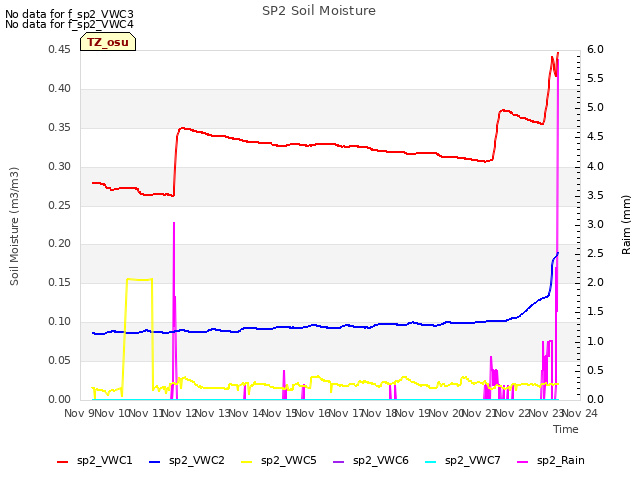The image size is (640, 480).
Task: Click the 3.5 rain axis tick label
Action: [x=595, y=196]
